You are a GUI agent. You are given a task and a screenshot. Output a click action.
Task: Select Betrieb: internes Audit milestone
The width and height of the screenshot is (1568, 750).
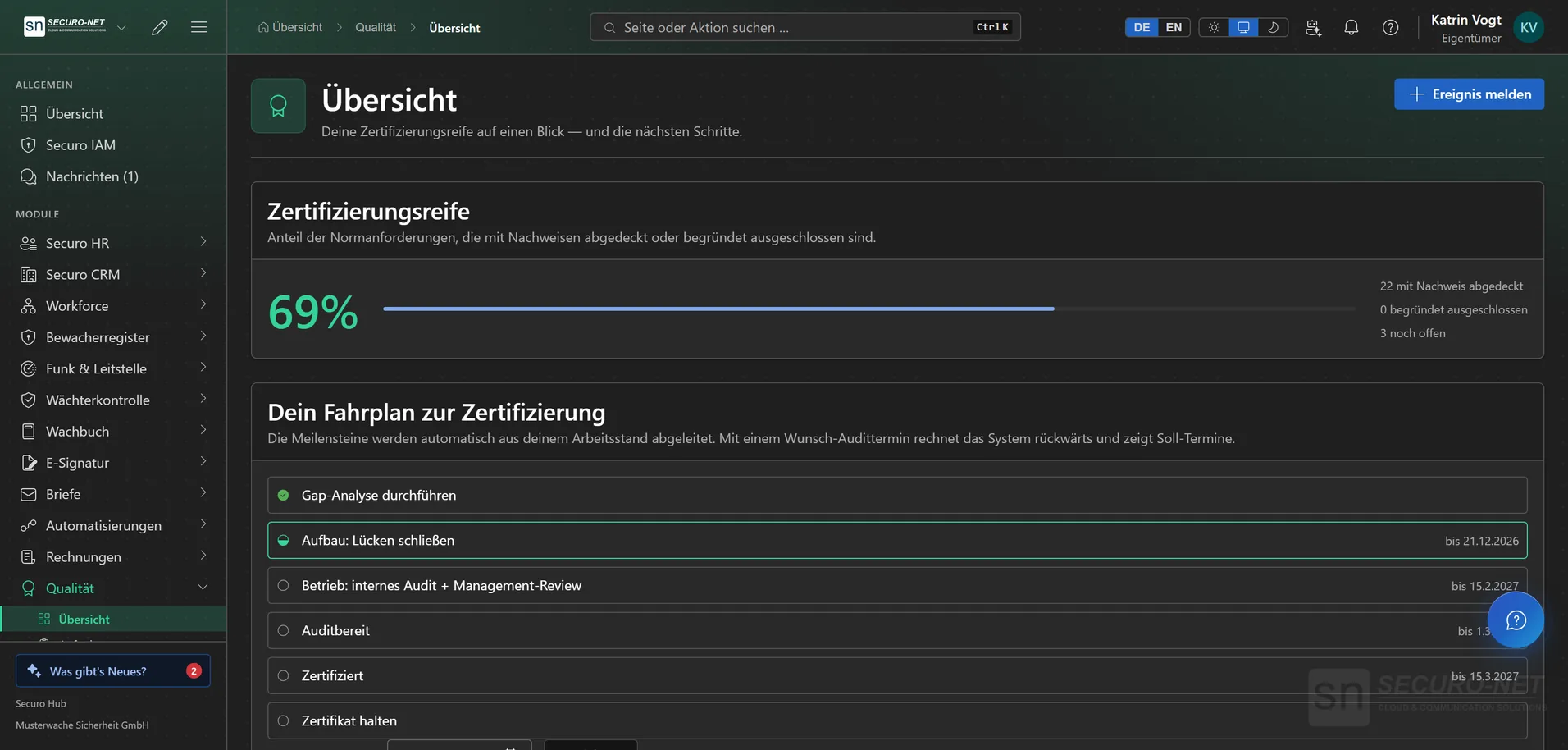click(897, 586)
